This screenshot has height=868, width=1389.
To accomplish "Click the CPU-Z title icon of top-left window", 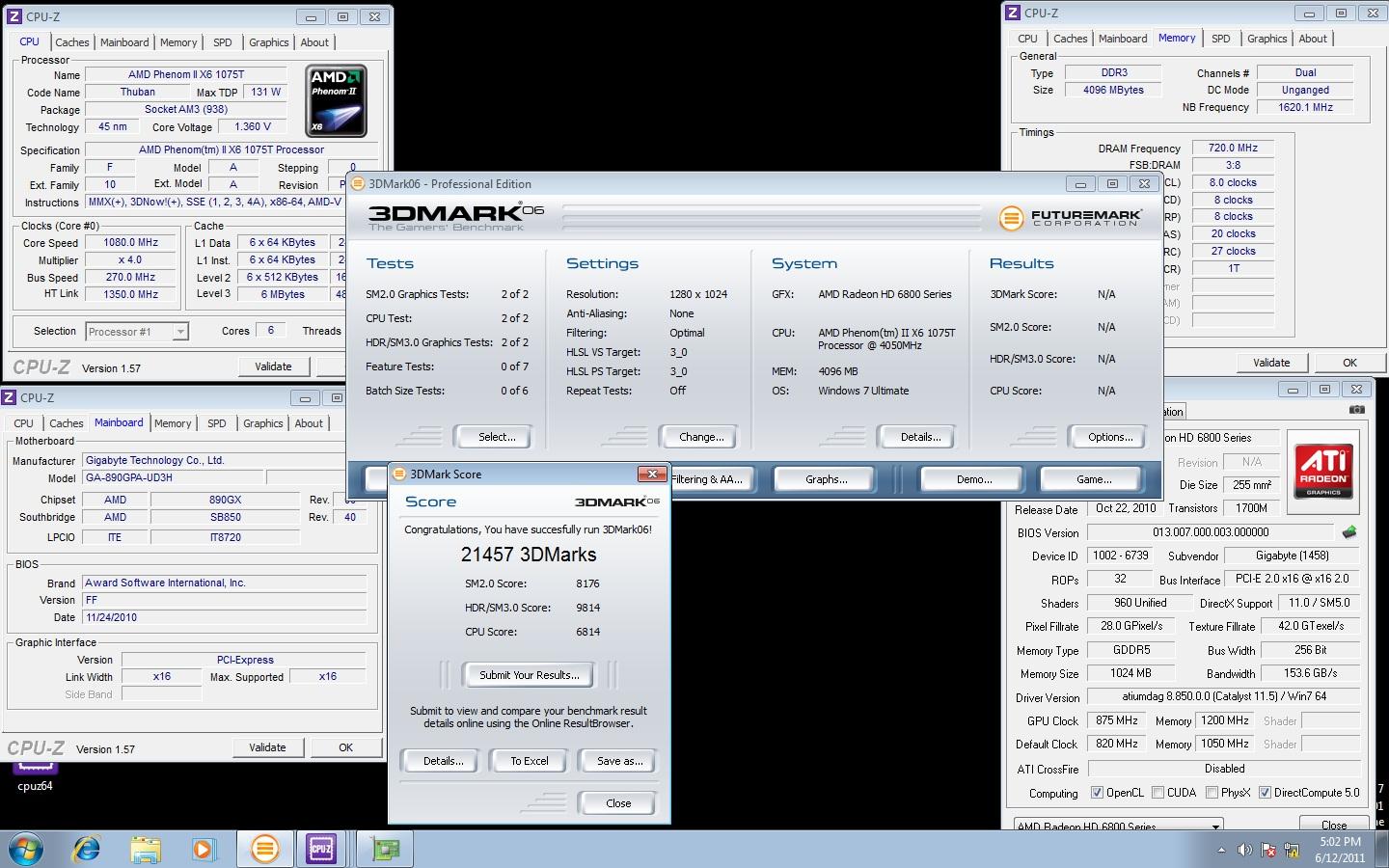I will pyautogui.click(x=14, y=16).
